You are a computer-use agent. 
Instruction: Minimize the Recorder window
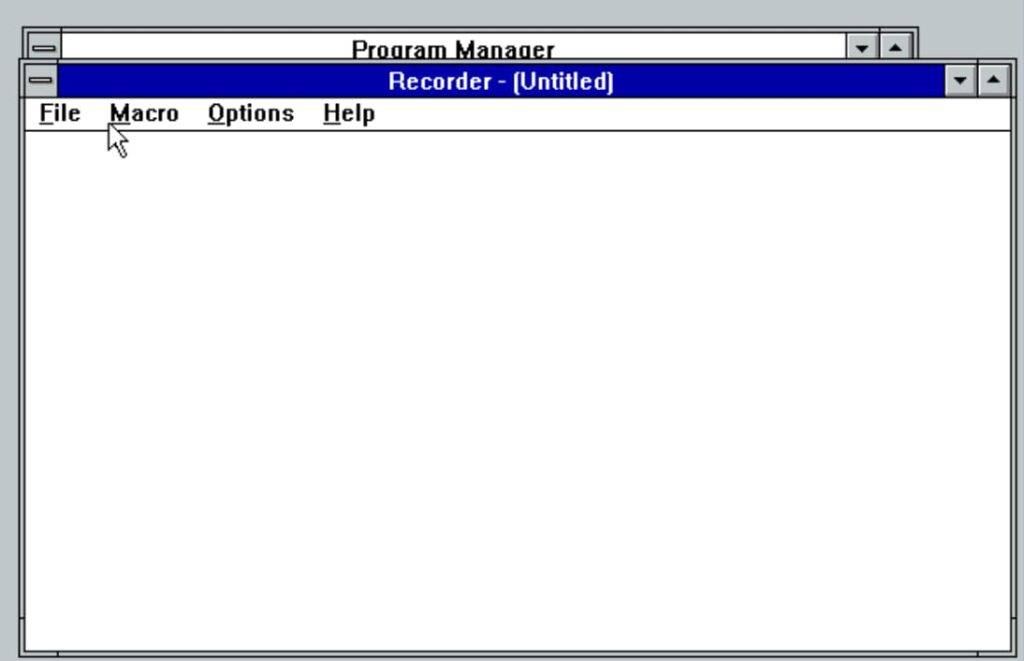[961, 80]
